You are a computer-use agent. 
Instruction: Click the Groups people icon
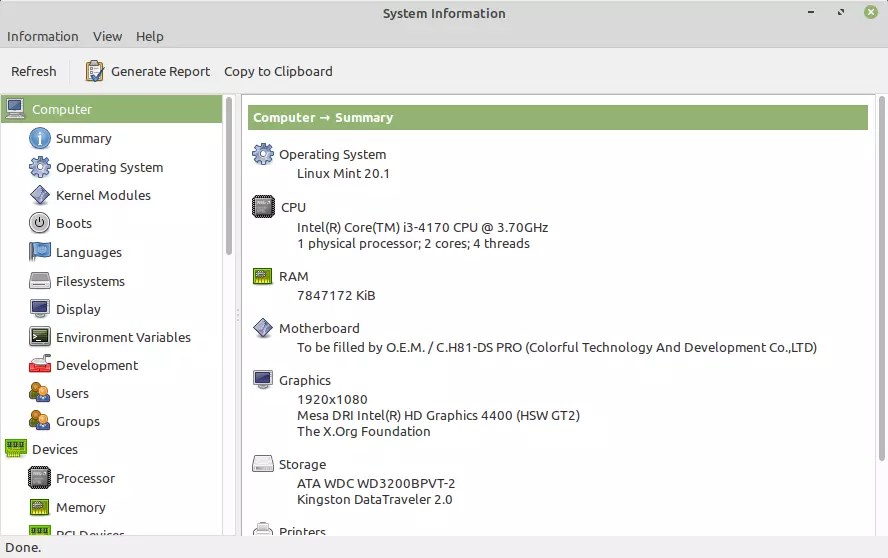point(40,421)
